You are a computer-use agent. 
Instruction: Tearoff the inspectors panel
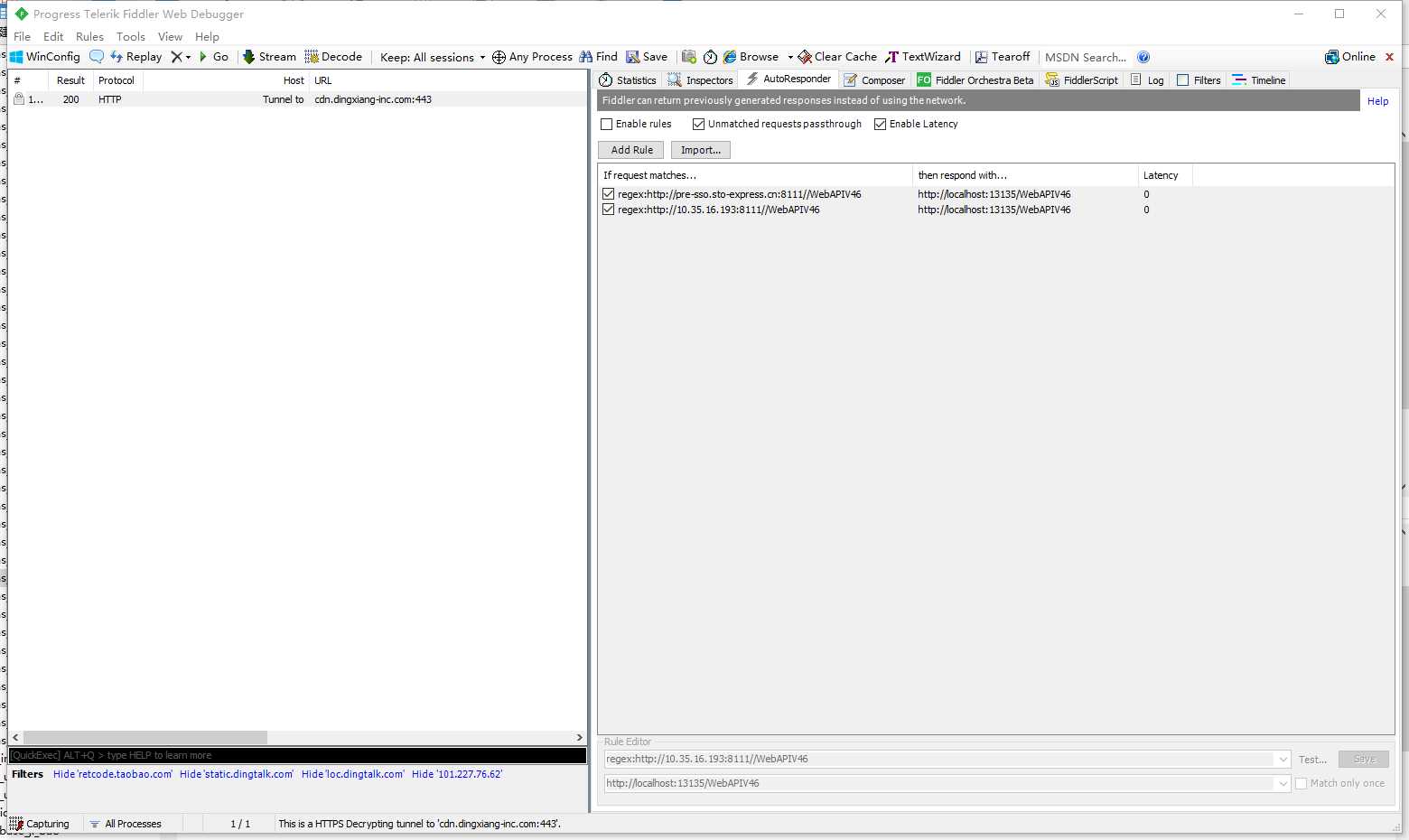1002,57
